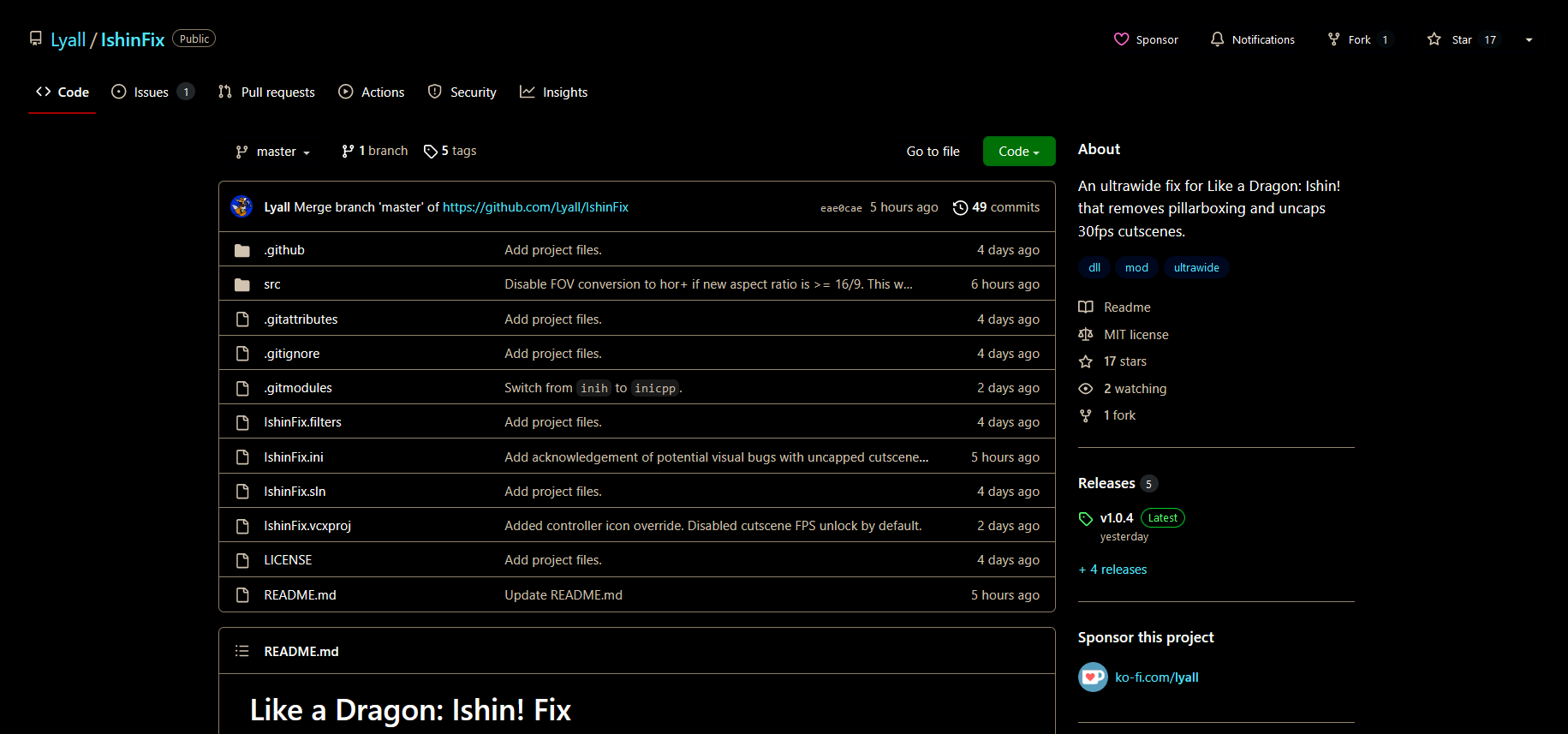Click the IshinFix.sln file icon
Viewport: 1568px width, 734px height.
click(242, 491)
